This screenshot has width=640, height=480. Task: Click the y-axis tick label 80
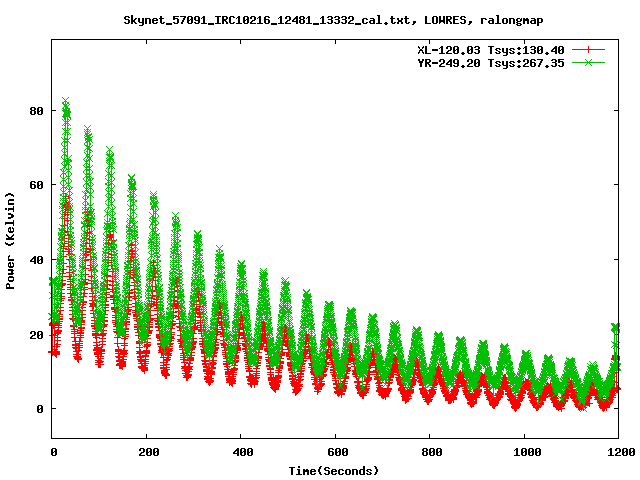(36, 111)
